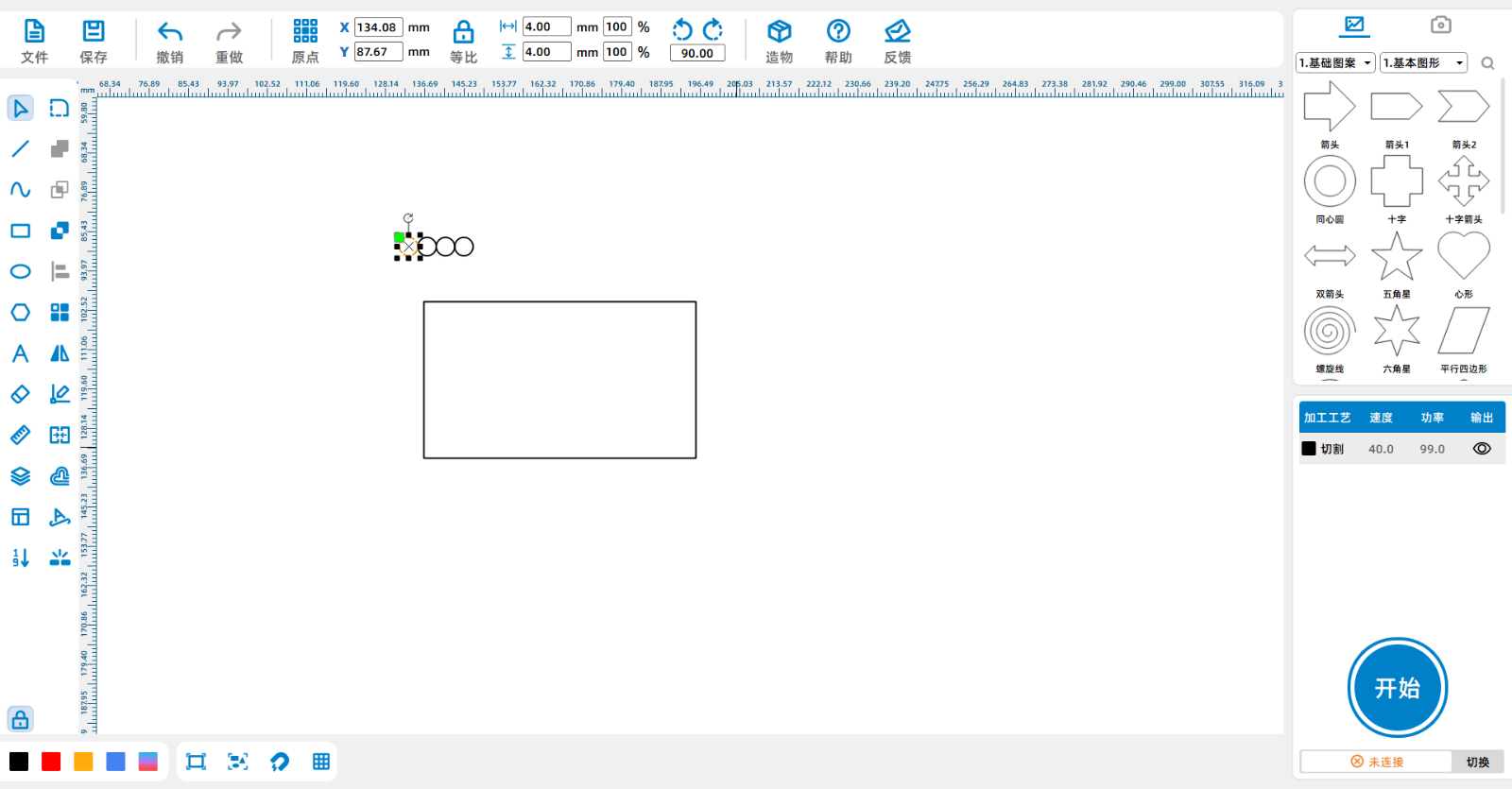Image resolution: width=1512 pixels, height=789 pixels.
Task: Click the 切换 switch button
Action: 1477,762
